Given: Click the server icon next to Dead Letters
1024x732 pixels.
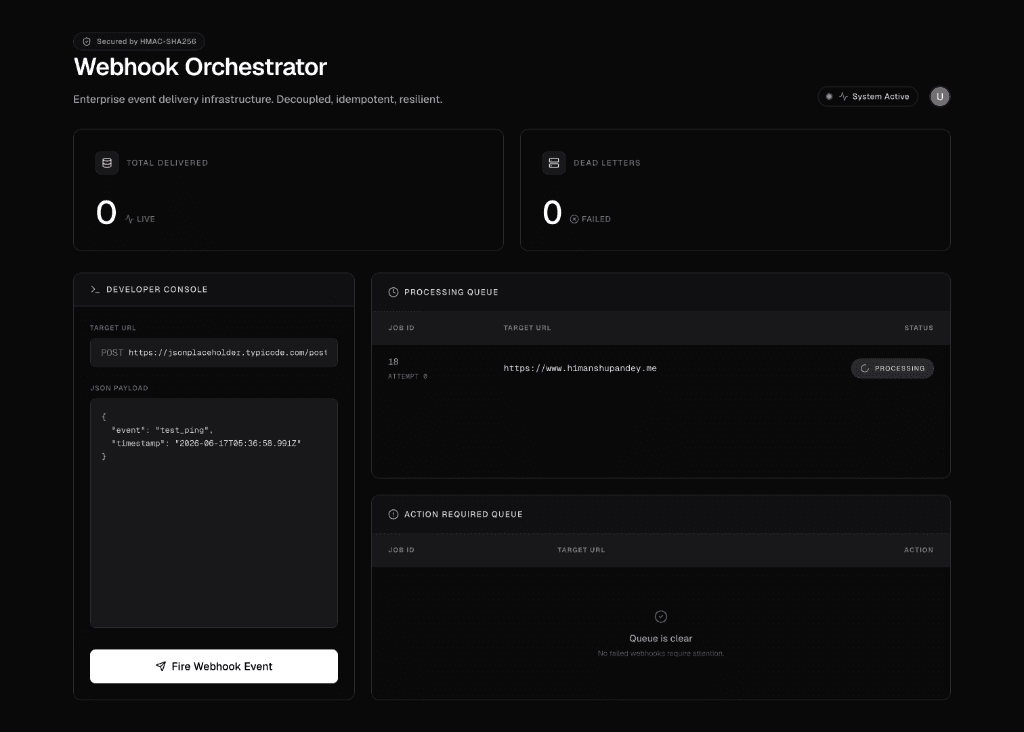Looking at the screenshot, I should (554, 163).
